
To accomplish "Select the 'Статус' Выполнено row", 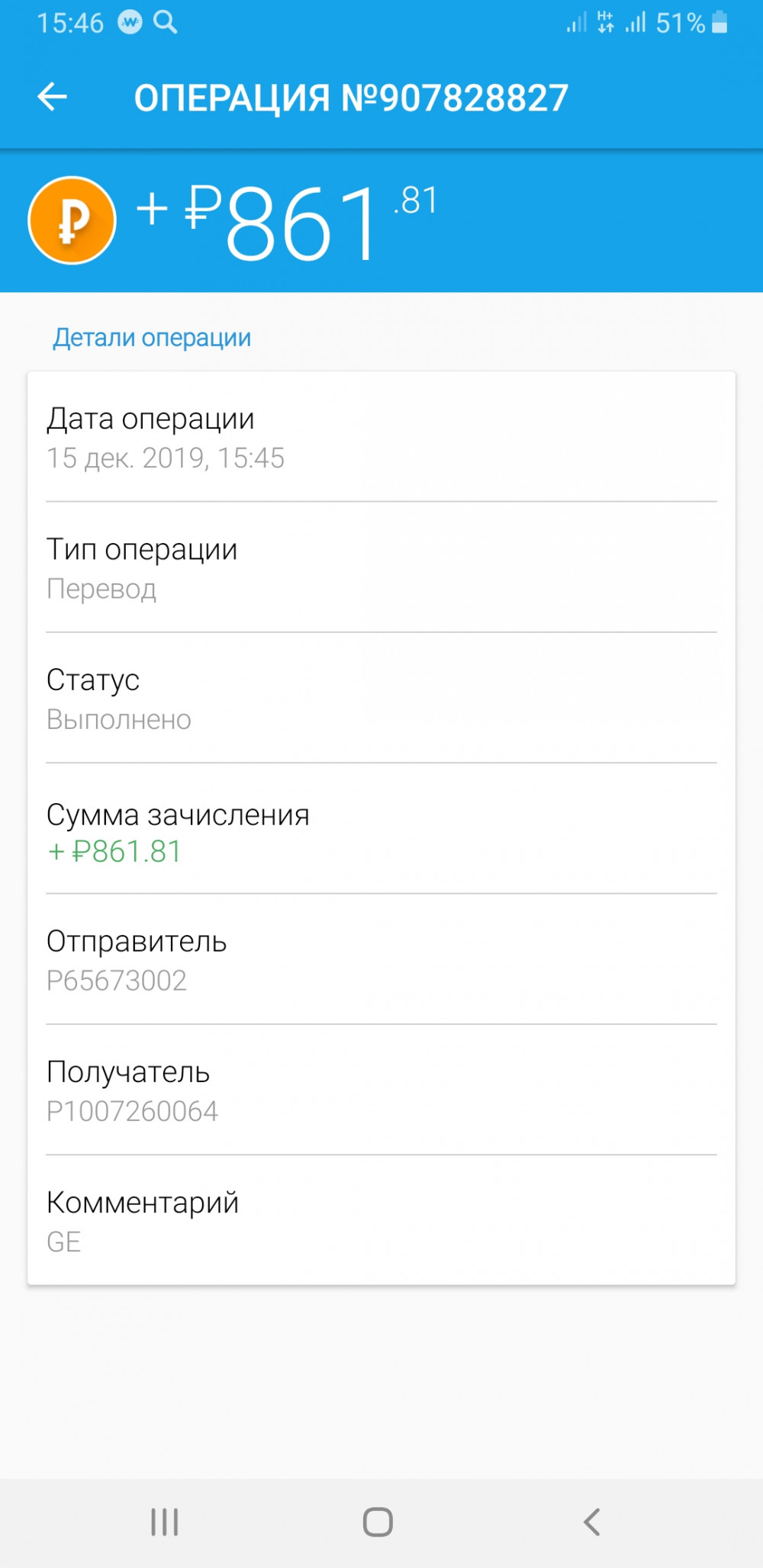I will click(x=381, y=699).
